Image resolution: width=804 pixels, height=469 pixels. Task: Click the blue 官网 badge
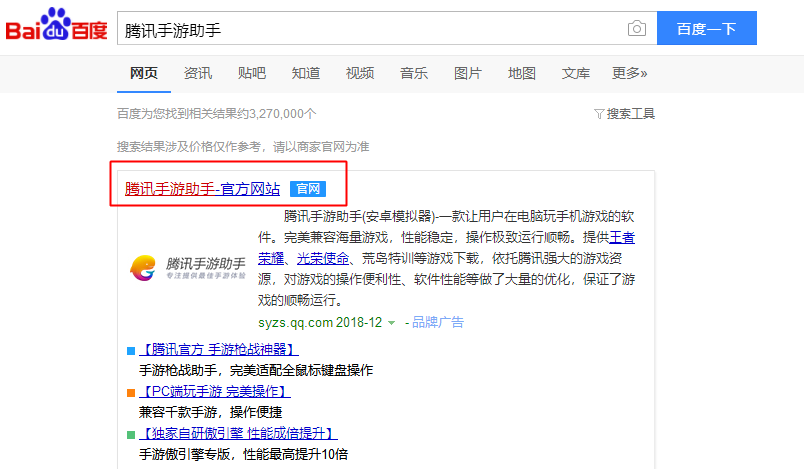click(308, 189)
